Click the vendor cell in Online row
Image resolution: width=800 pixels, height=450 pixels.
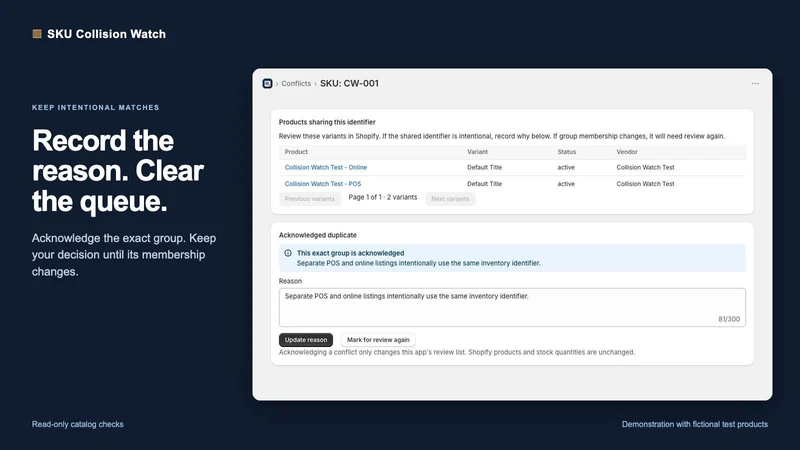(645, 167)
